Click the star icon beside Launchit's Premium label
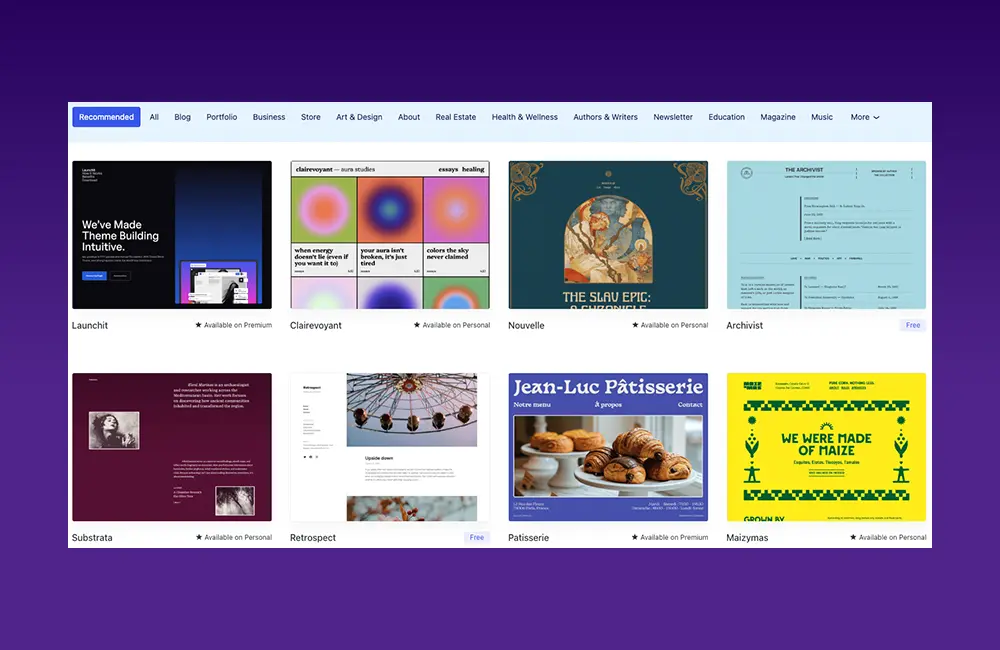 [199, 325]
